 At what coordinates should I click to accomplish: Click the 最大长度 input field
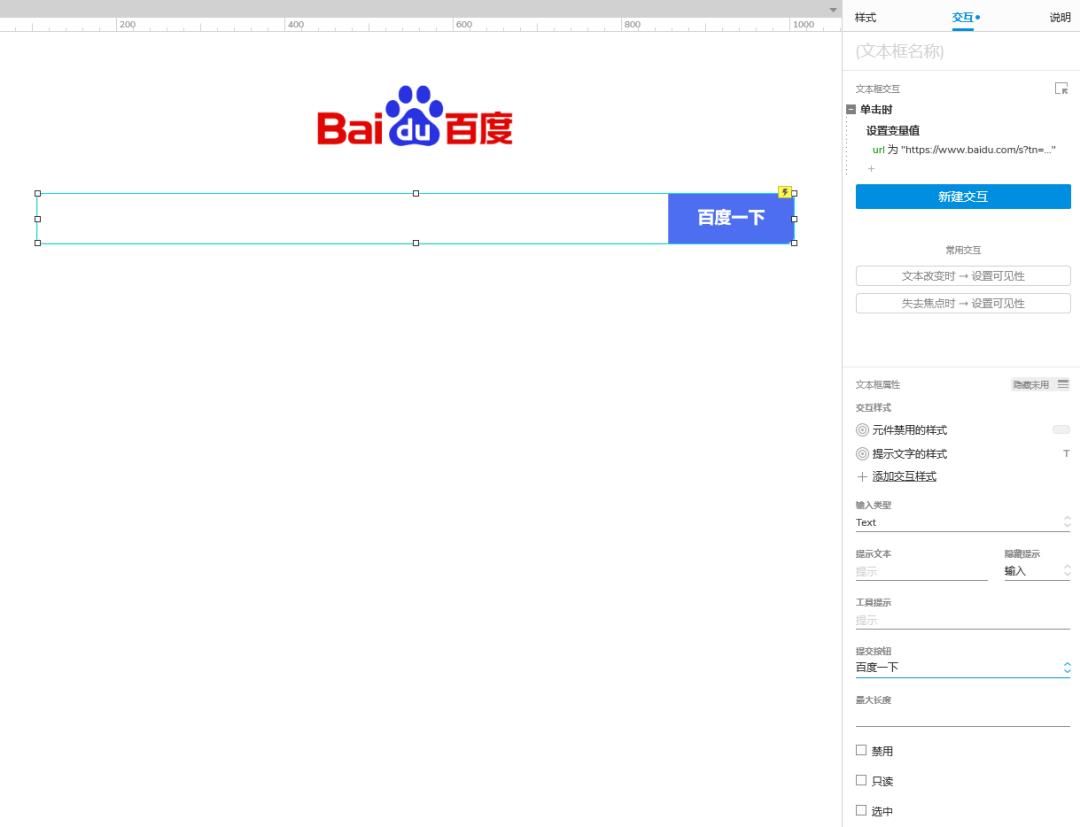963,718
